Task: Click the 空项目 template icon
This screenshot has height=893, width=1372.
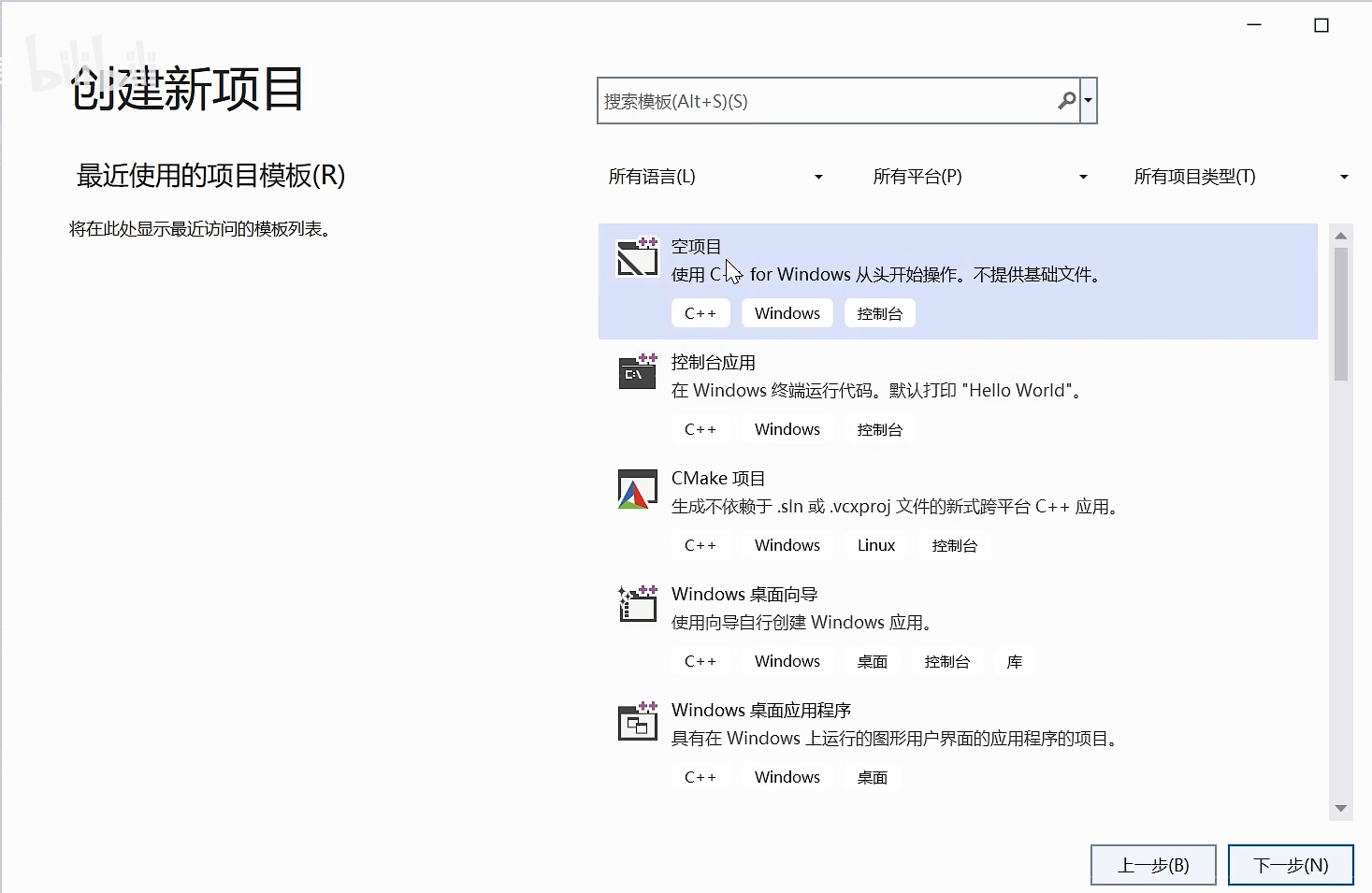Action: click(637, 259)
